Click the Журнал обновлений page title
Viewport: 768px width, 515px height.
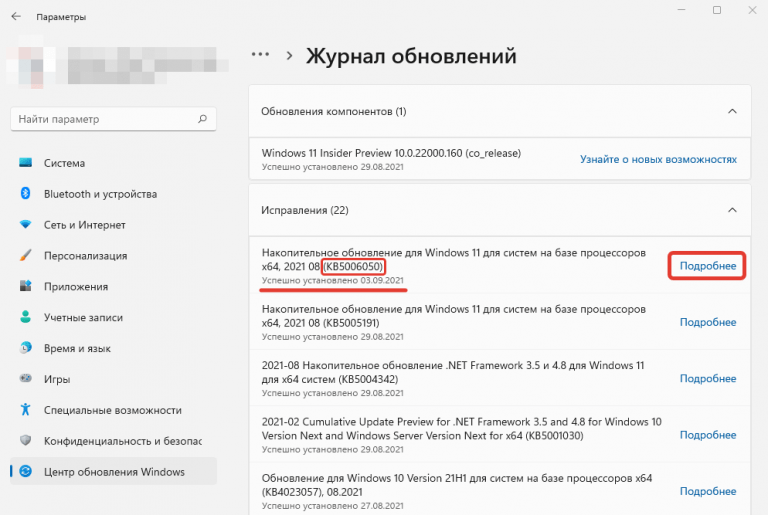tap(411, 56)
